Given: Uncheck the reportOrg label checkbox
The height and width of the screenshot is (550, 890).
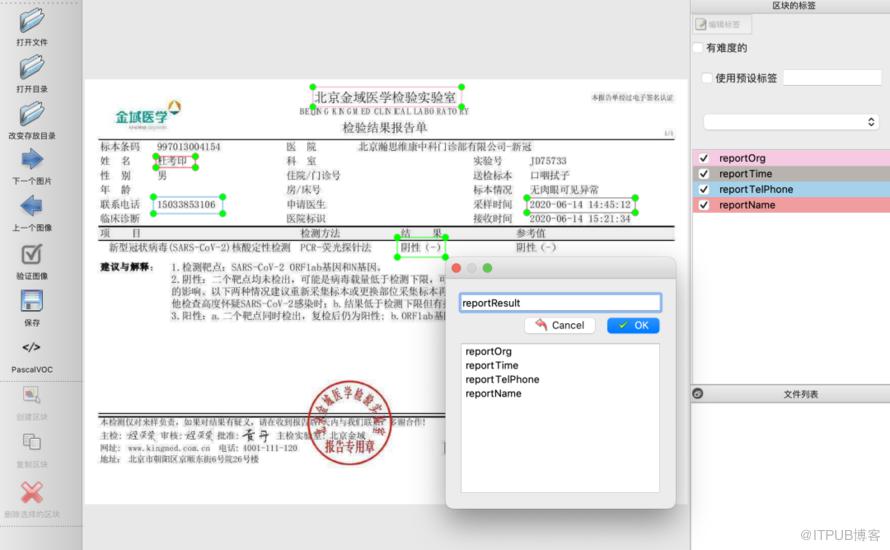Looking at the screenshot, I should (x=704, y=158).
